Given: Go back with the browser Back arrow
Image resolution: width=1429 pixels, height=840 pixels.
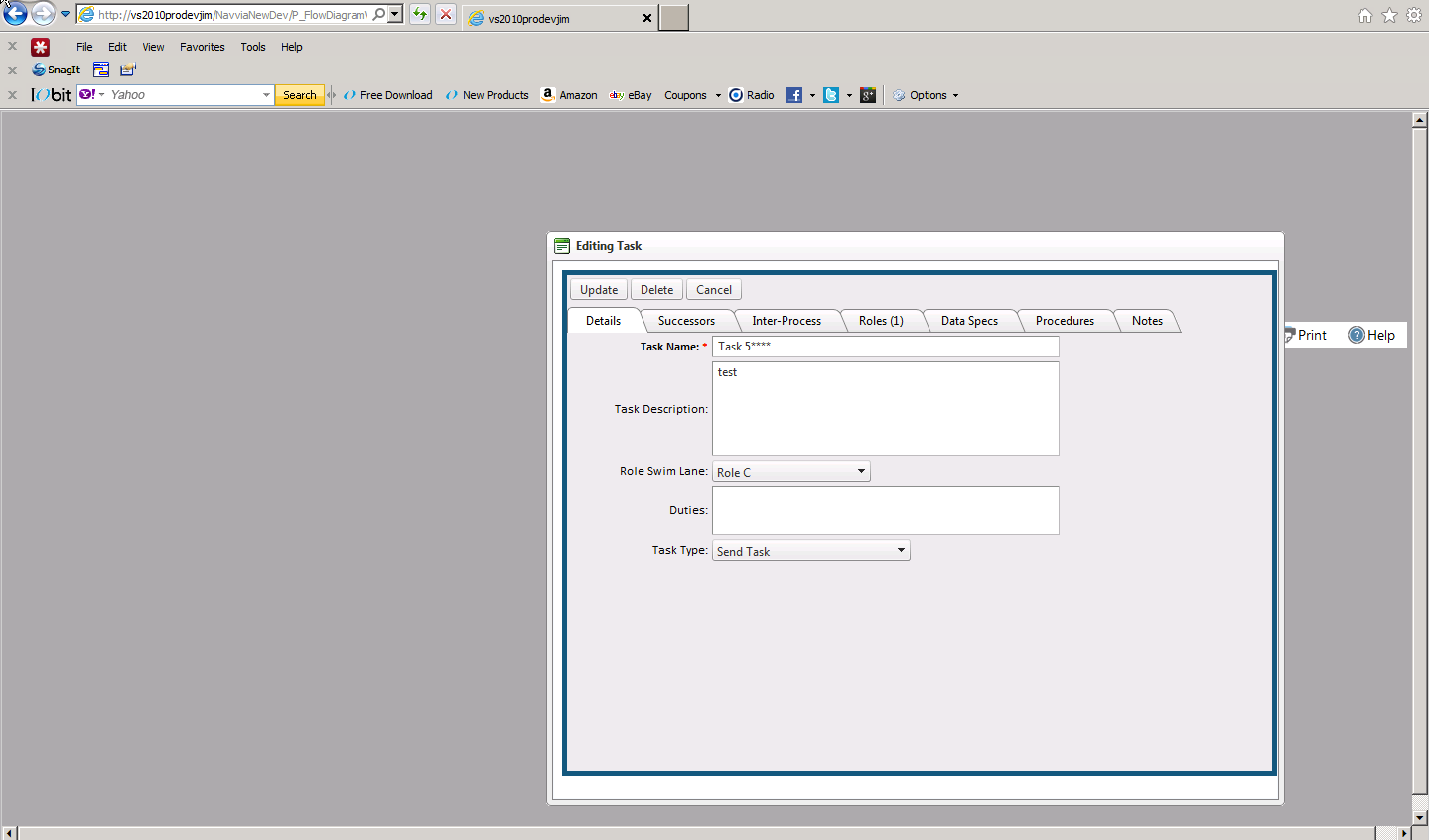Looking at the screenshot, I should pyautogui.click(x=15, y=14).
